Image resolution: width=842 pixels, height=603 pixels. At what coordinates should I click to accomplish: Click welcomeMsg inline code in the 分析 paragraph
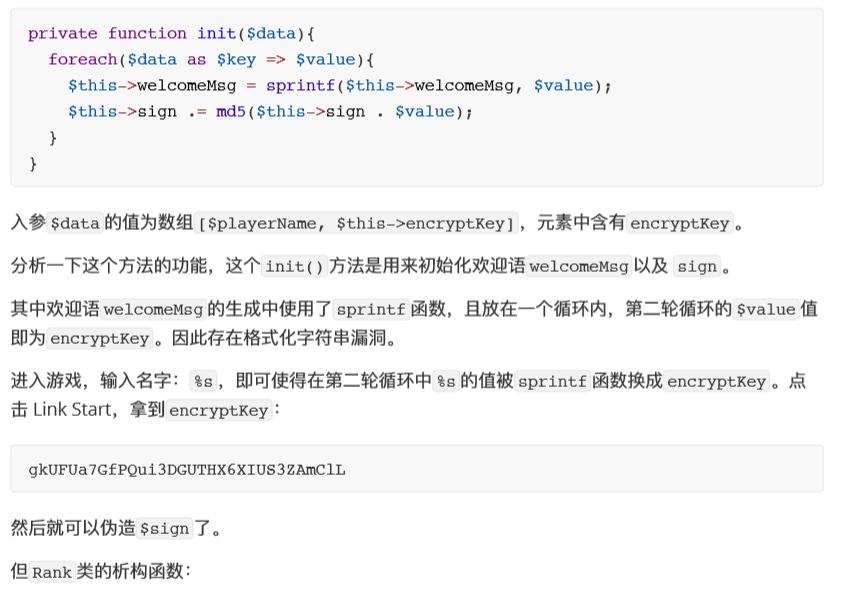click(x=579, y=267)
